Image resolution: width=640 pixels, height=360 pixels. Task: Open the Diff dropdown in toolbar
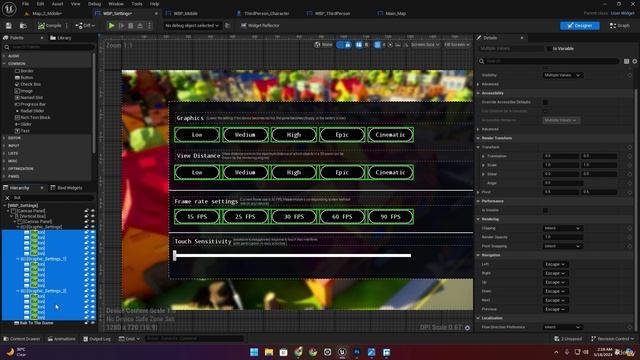click(x=85, y=26)
